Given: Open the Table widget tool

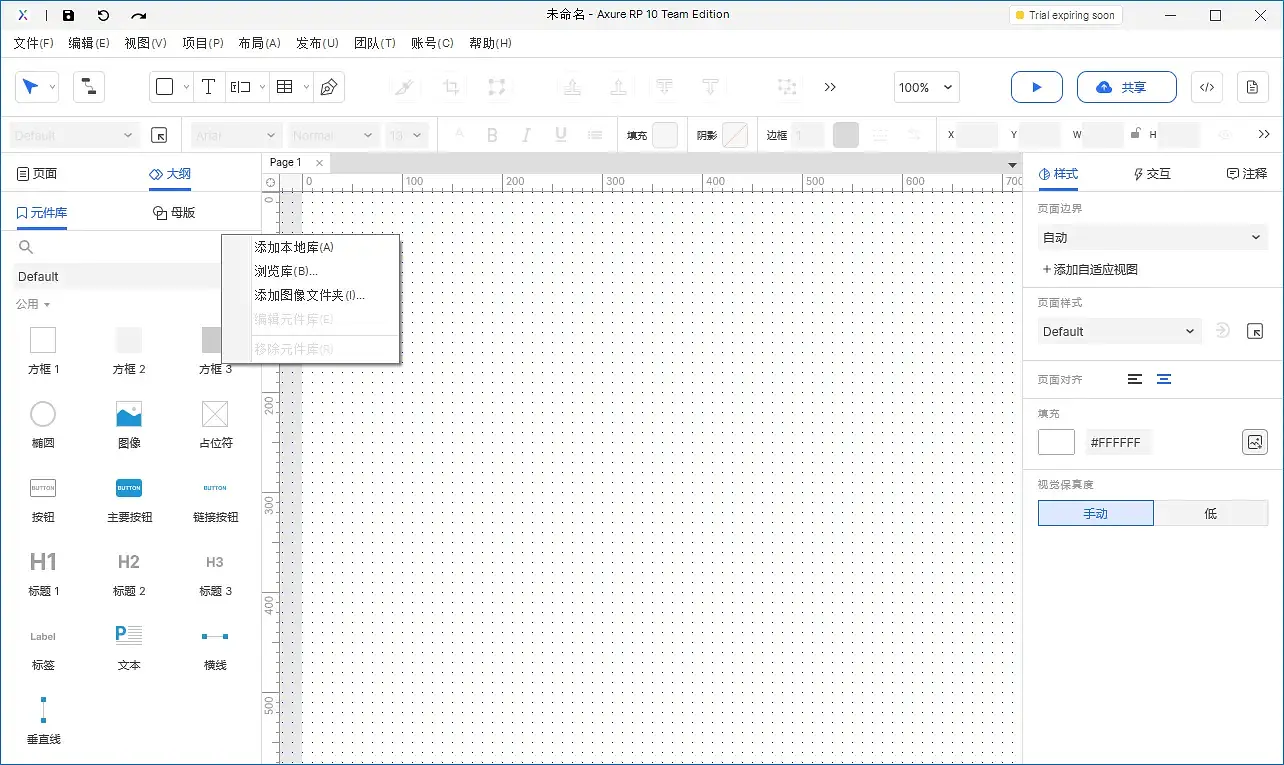Looking at the screenshot, I should 283,87.
